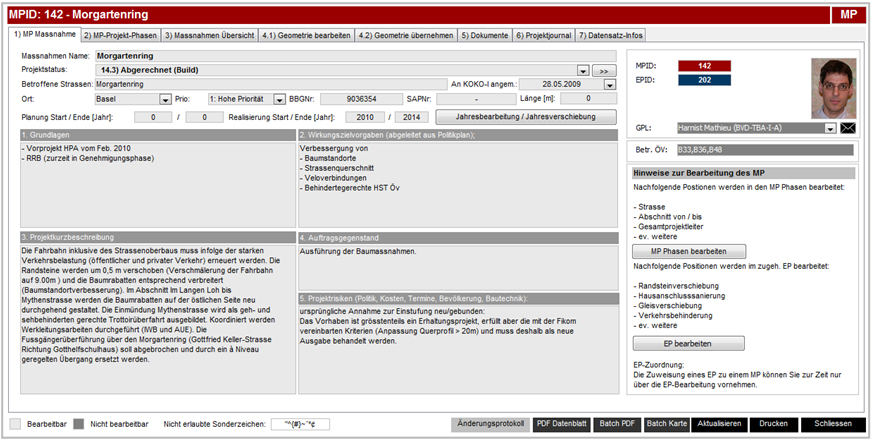Click the envelope mail icon beside GPL
The image size is (871, 442).
pyautogui.click(x=849, y=129)
